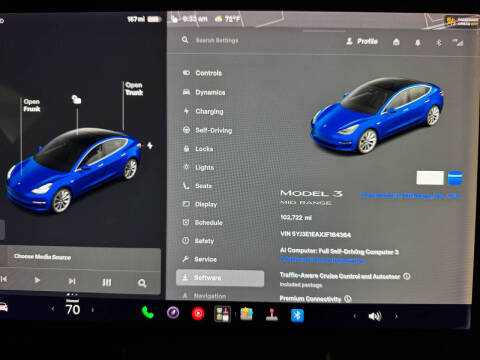Select the white color swatch
Viewport: 480px width, 360px height.
[x=430, y=178]
